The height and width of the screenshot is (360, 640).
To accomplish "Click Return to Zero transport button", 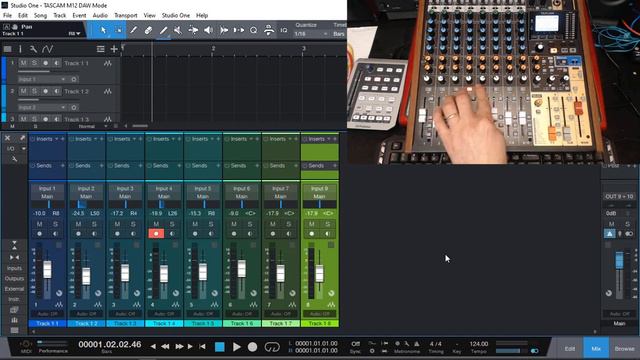I will pyautogui.click(x=202, y=347).
